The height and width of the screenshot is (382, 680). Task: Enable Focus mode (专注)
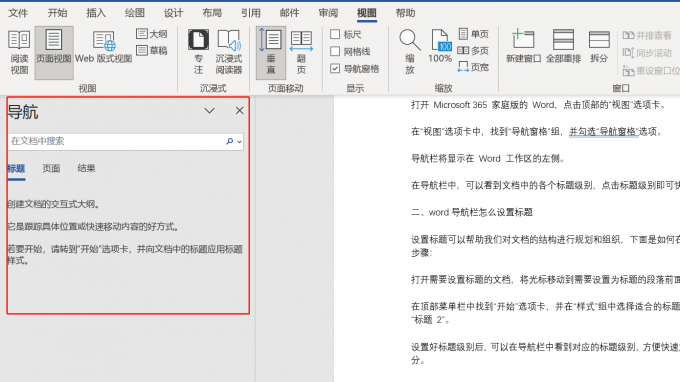coord(198,52)
